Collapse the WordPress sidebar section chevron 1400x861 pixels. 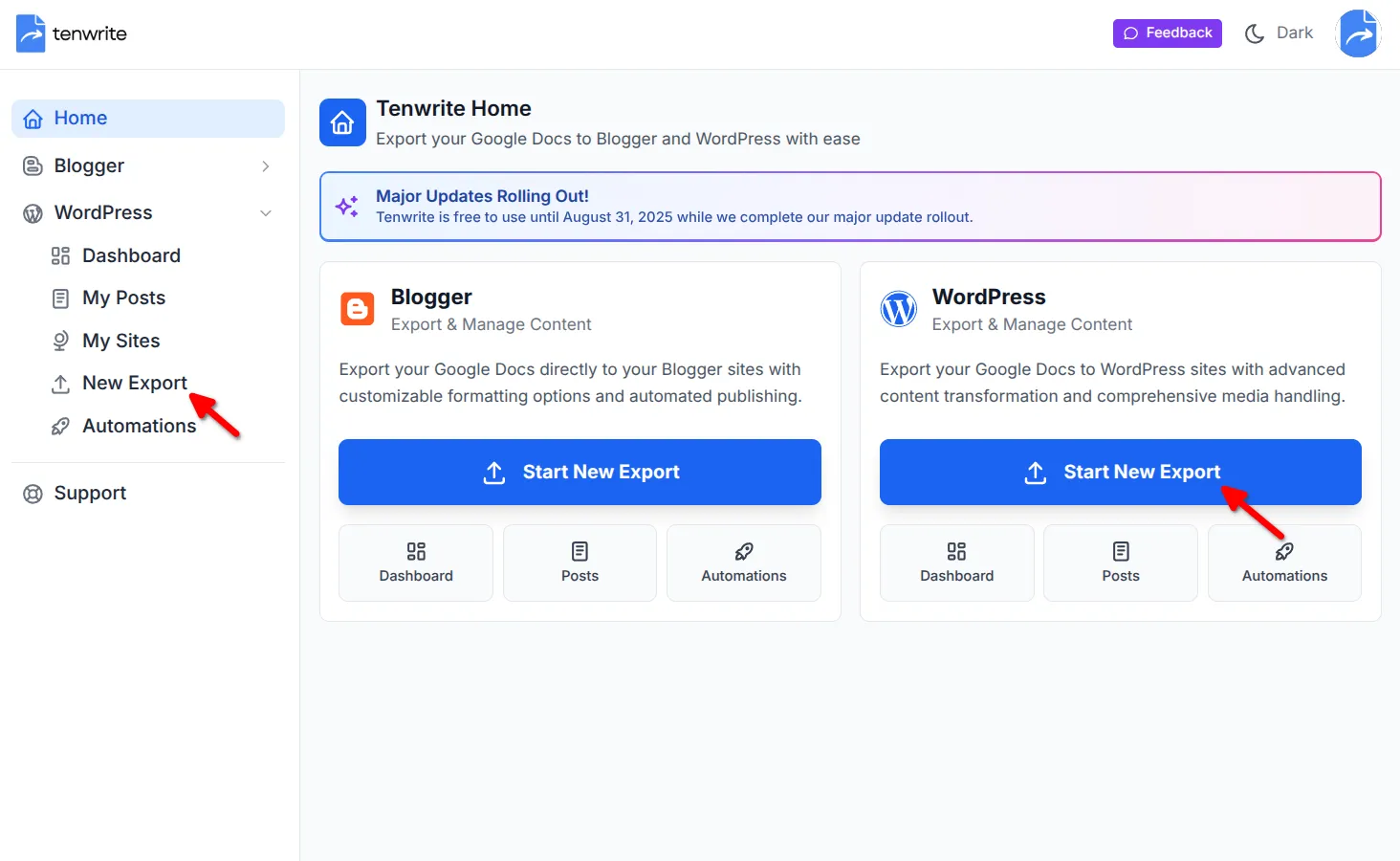[265, 212]
